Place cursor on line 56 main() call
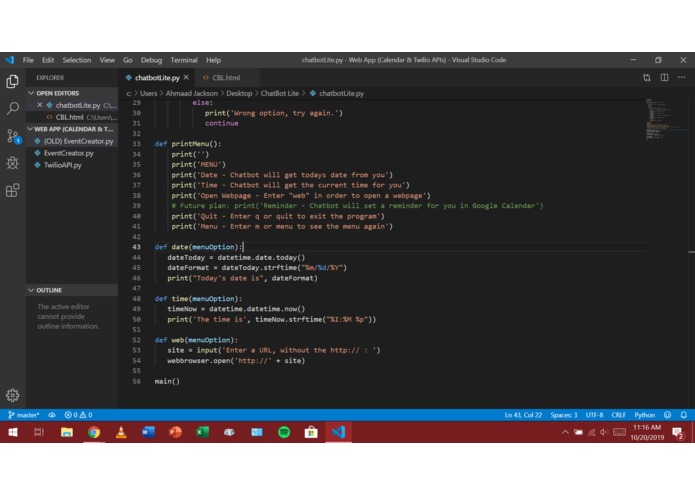This screenshot has width=695, height=494. (x=167, y=381)
